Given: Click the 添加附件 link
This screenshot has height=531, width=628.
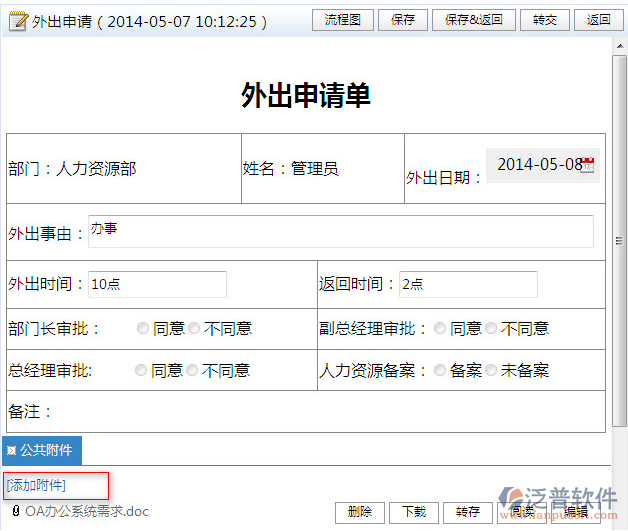Looking at the screenshot, I should pyautogui.click(x=36, y=485).
